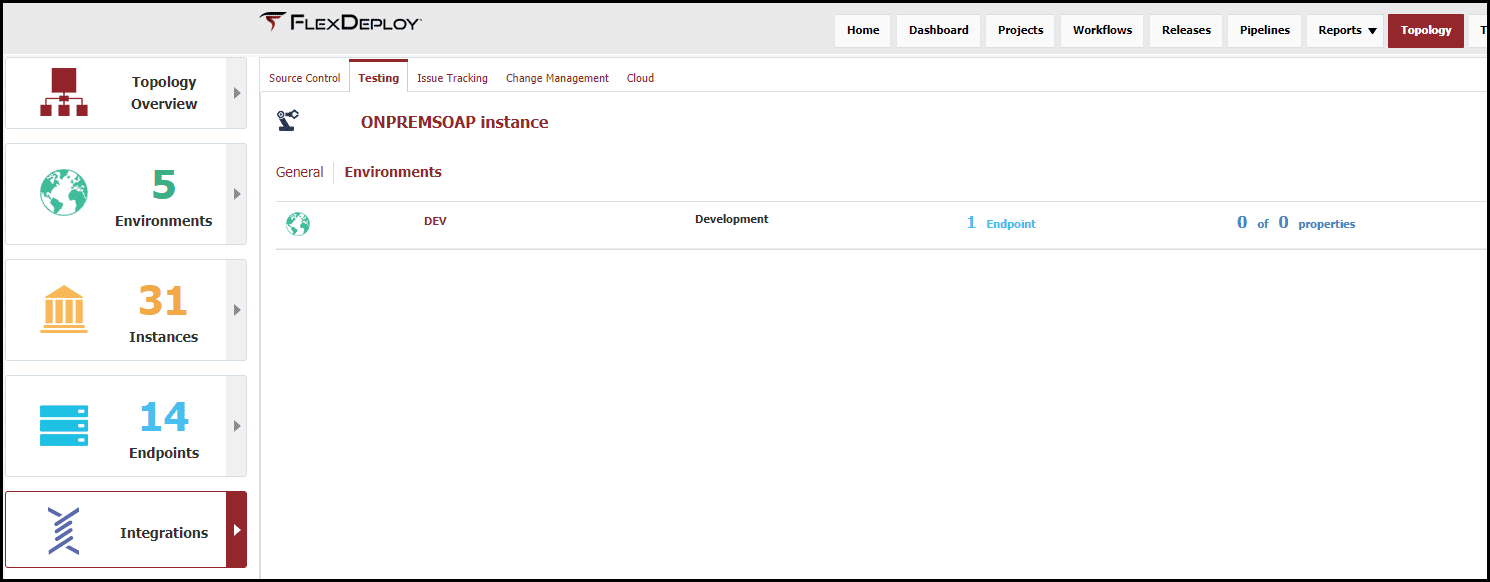Expand the Topology Overview side arrow
The height and width of the screenshot is (582, 1490).
[x=236, y=93]
